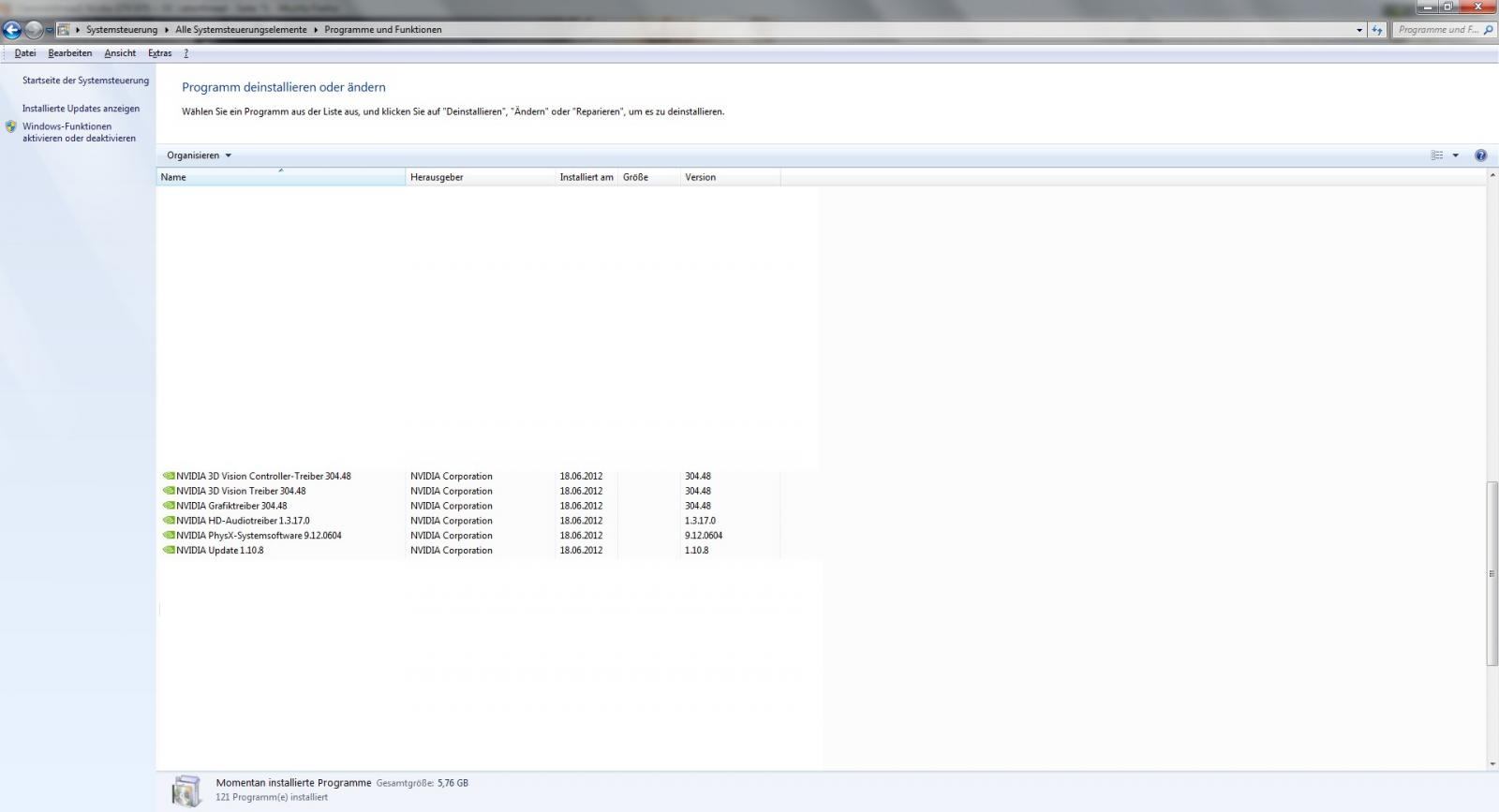Select NVIDIA 3D Vision Controller-Treiber 304.48 row

[469, 476]
